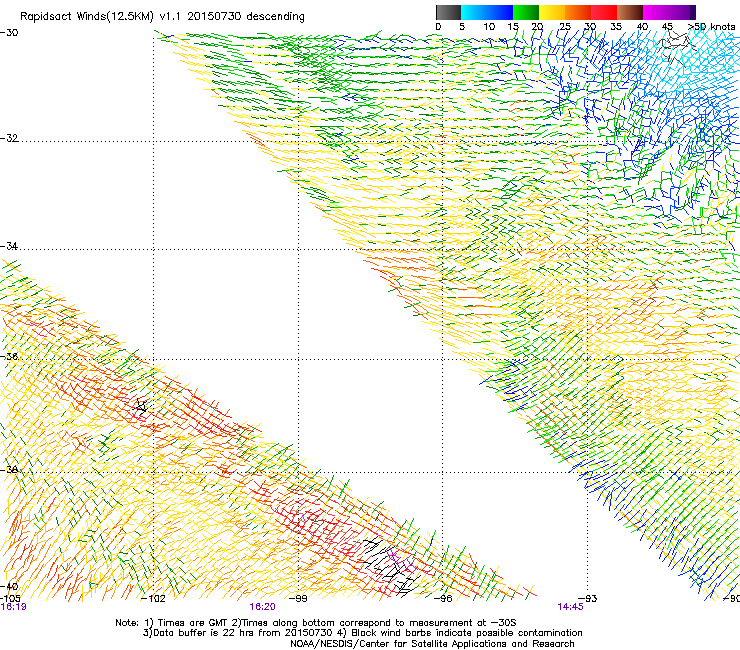Viewport: 740px width, 650px height.
Task: Click the cyan-to-blue 5-15 knots legend swatch
Action: [487, 12]
